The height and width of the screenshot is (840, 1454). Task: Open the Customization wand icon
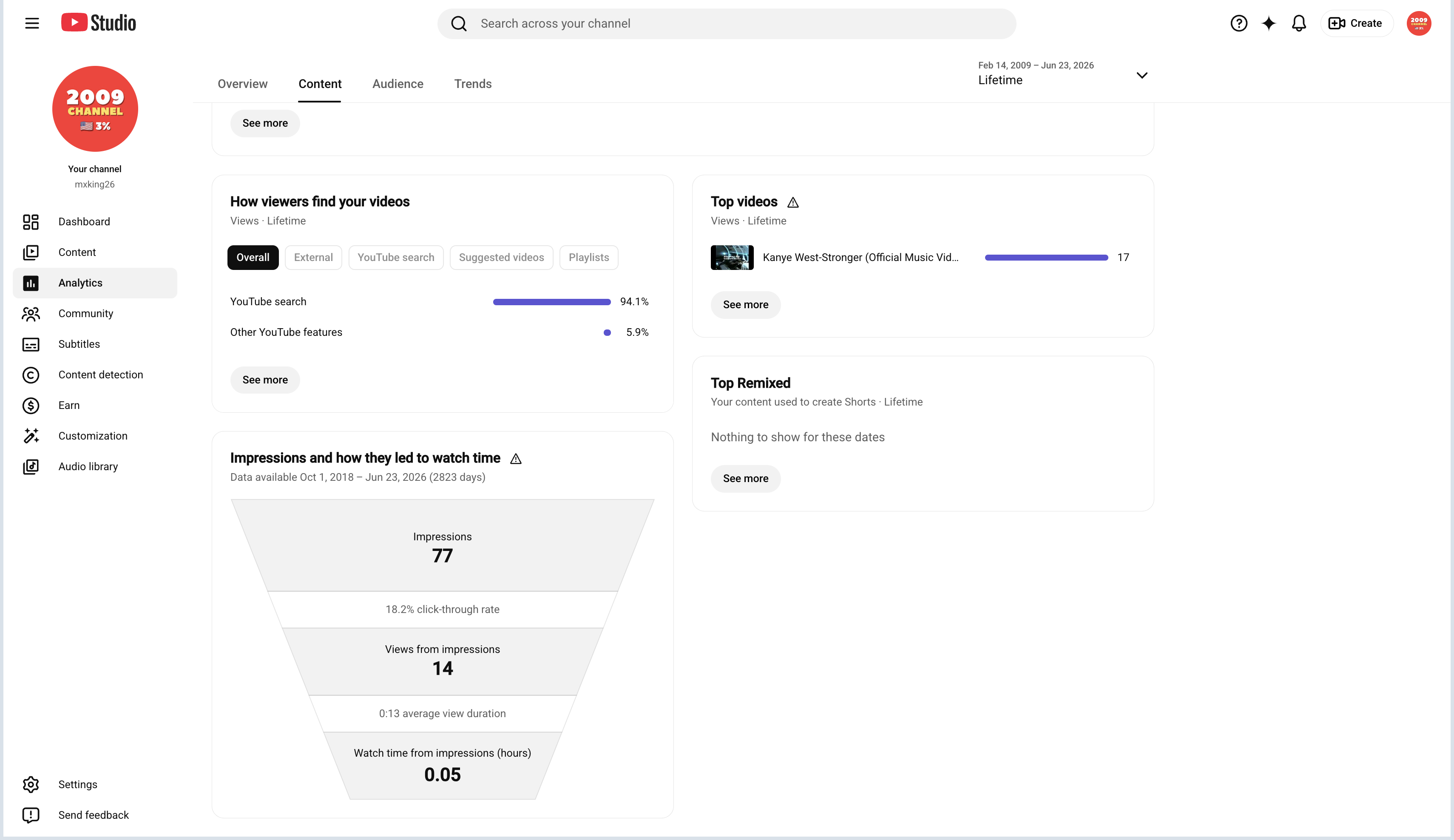[31, 436]
